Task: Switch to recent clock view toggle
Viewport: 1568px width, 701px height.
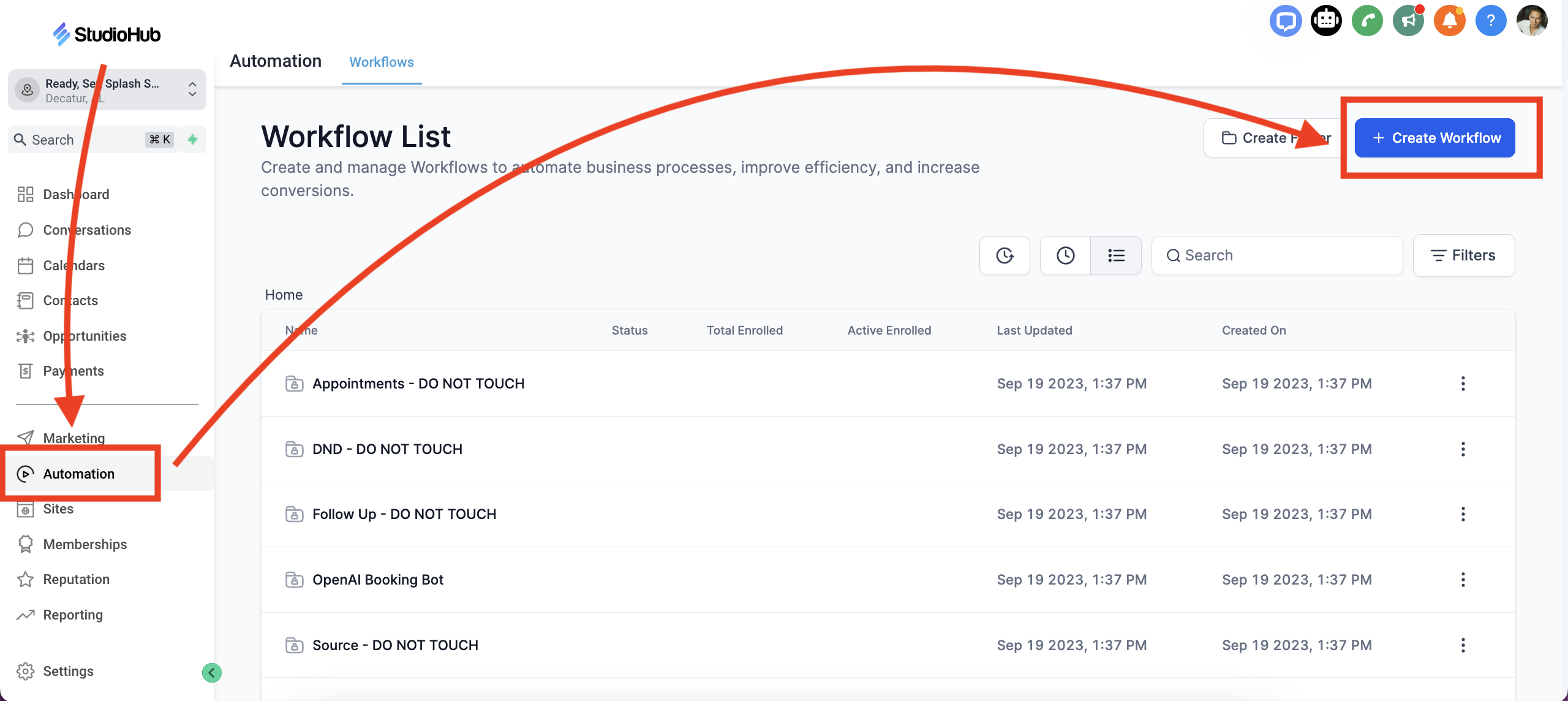Action: click(x=1066, y=256)
